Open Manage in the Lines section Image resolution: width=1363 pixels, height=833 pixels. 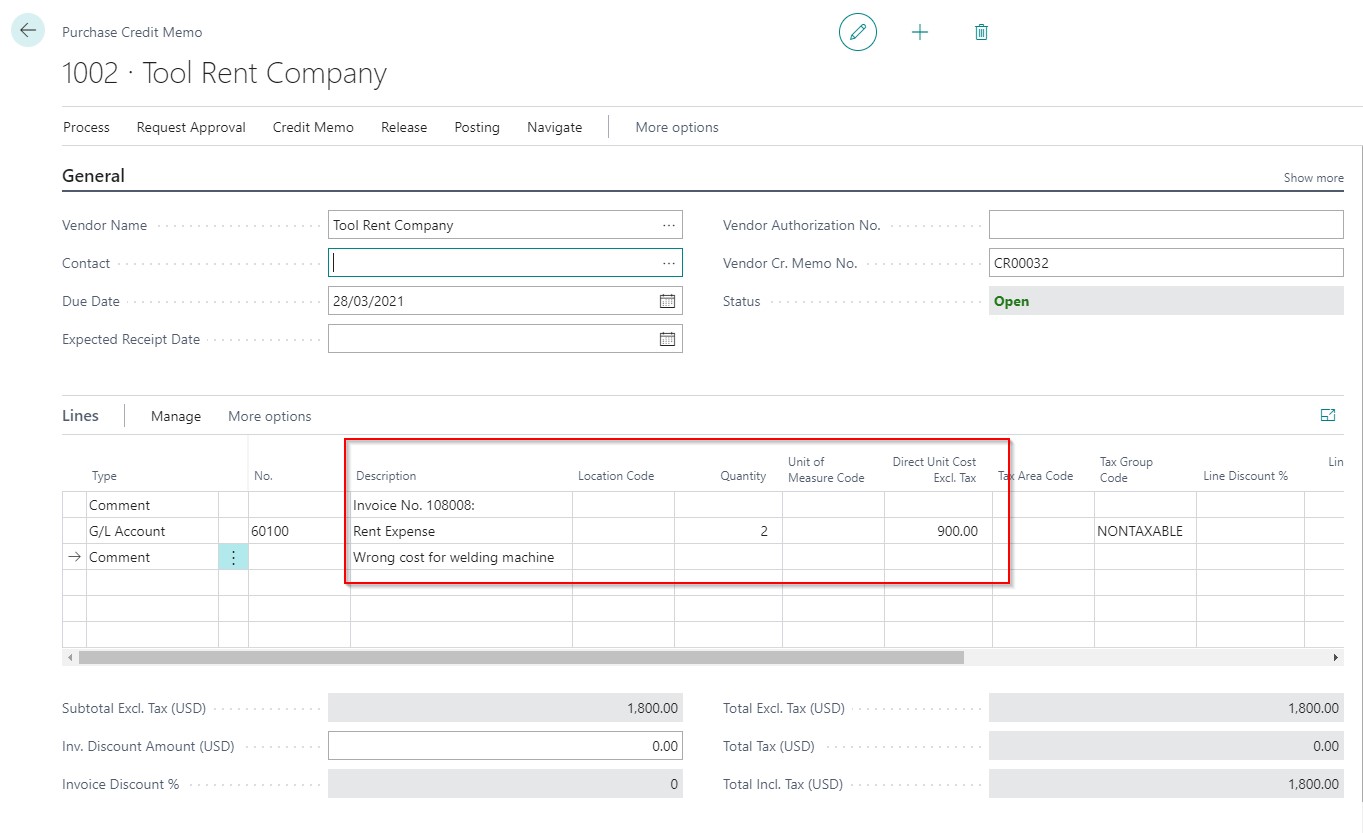176,416
